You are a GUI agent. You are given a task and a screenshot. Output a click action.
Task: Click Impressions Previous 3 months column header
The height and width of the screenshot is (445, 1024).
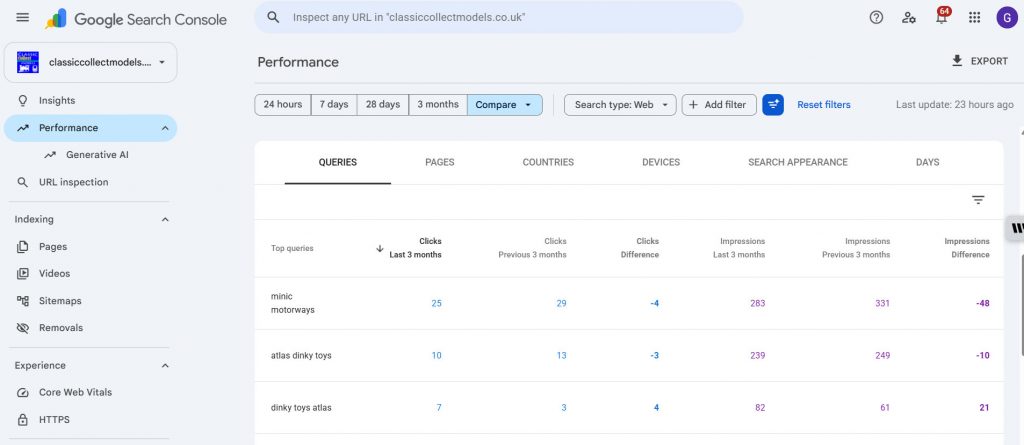tap(856, 248)
